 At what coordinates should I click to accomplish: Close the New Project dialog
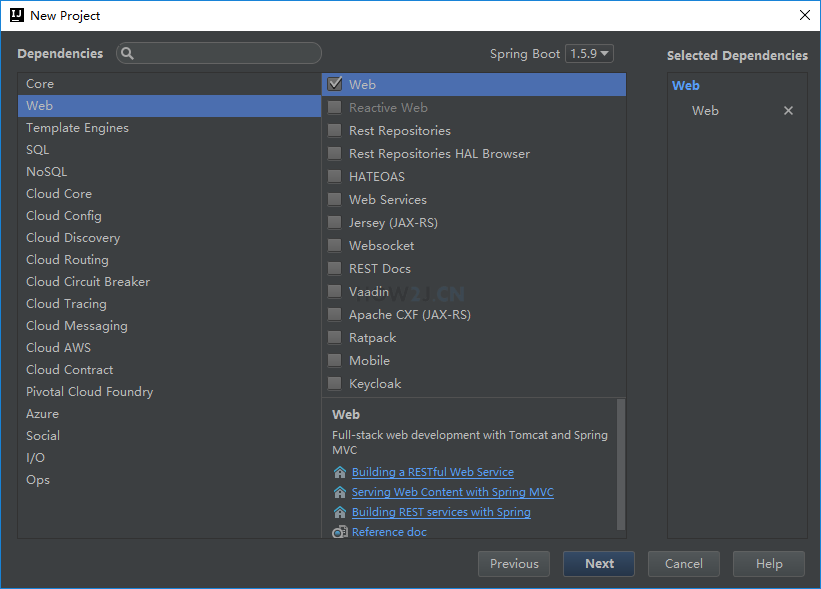pyautogui.click(x=804, y=15)
